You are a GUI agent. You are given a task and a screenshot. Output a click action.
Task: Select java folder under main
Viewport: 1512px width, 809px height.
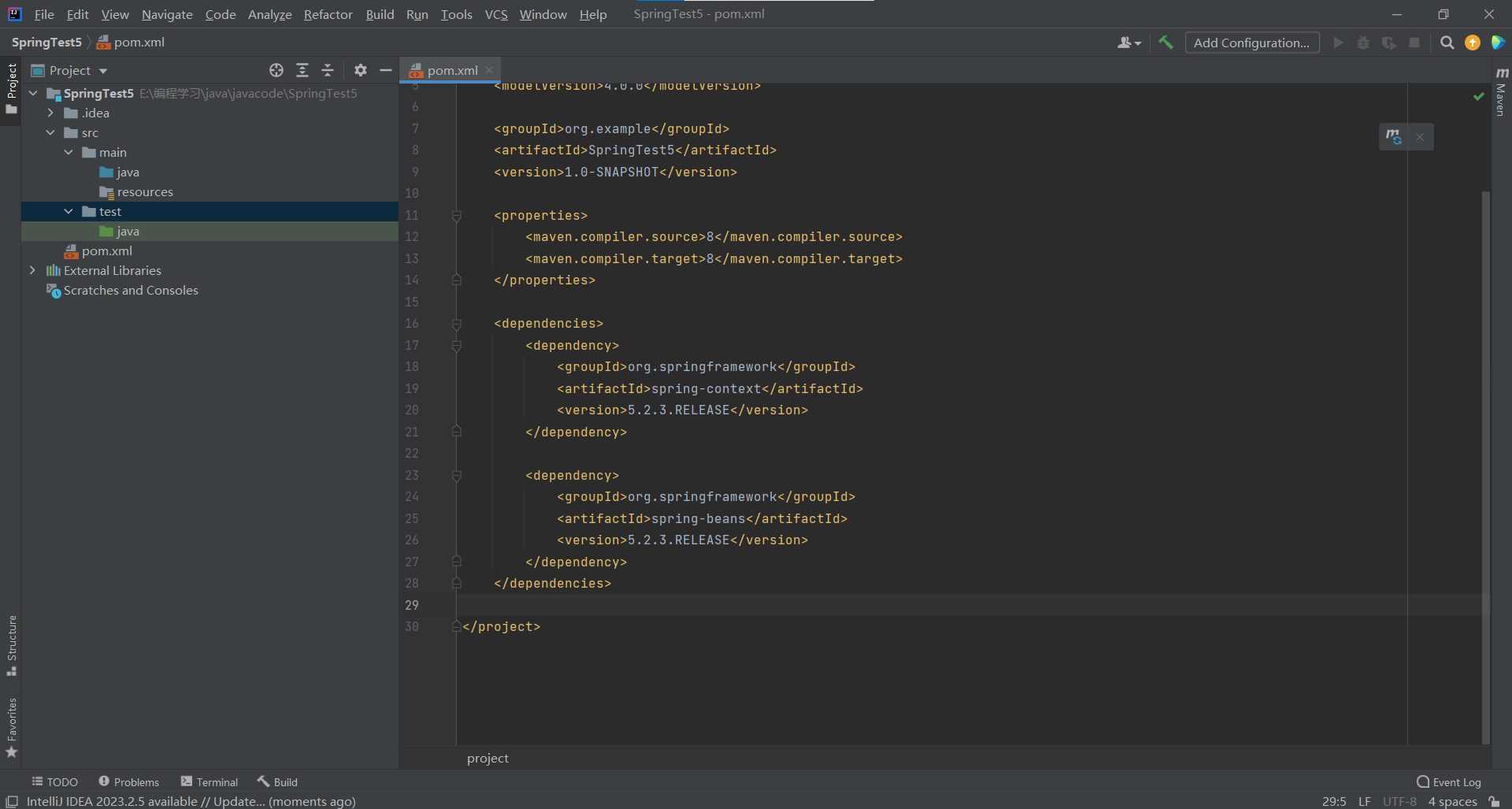coord(120,172)
